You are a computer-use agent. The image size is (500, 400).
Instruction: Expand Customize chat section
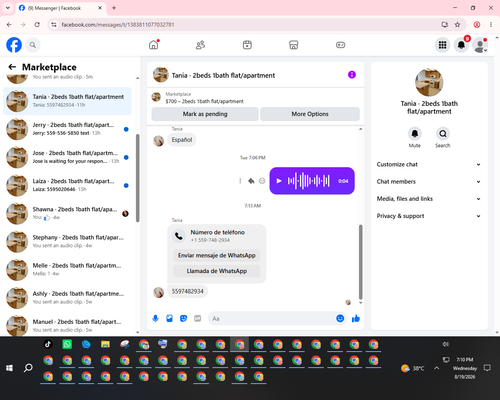click(429, 164)
